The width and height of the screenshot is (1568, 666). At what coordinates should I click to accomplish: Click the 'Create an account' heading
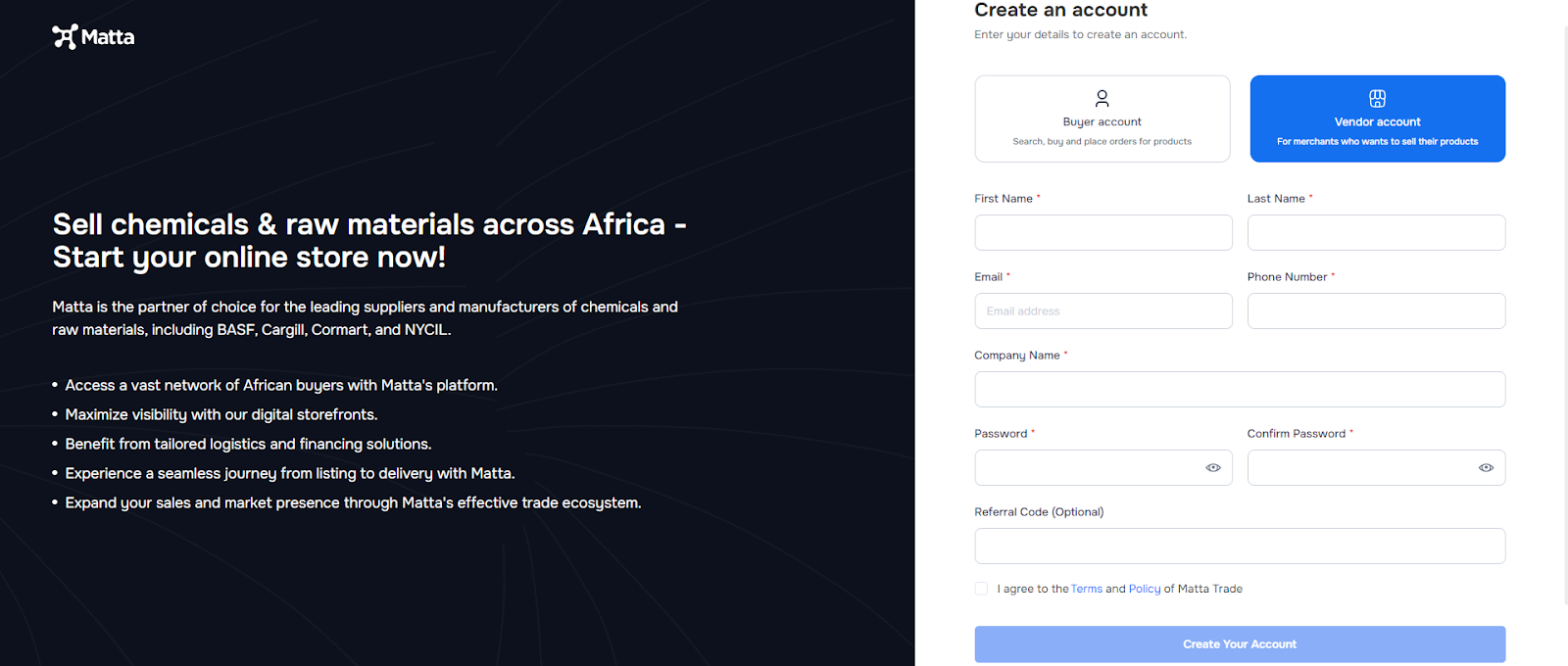click(1060, 10)
